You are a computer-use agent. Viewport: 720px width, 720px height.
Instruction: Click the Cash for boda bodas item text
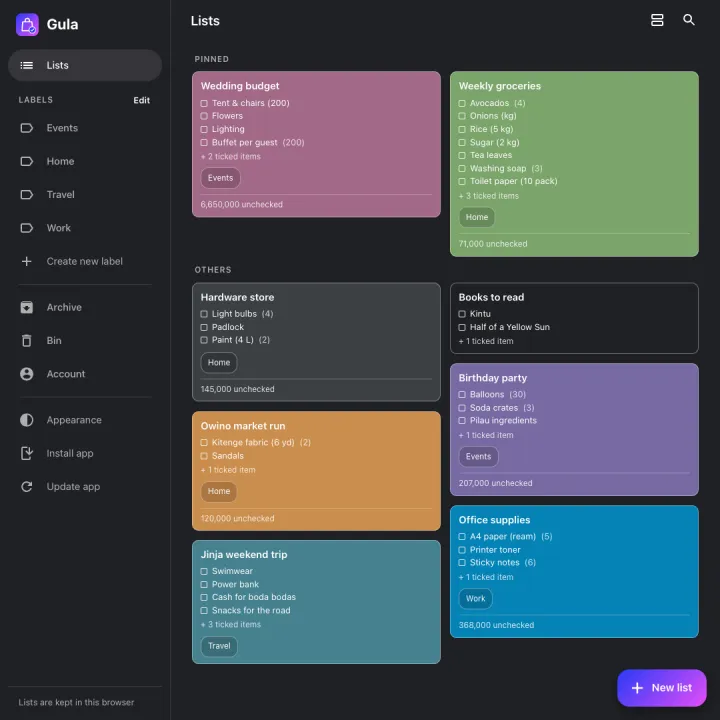click(x=253, y=597)
